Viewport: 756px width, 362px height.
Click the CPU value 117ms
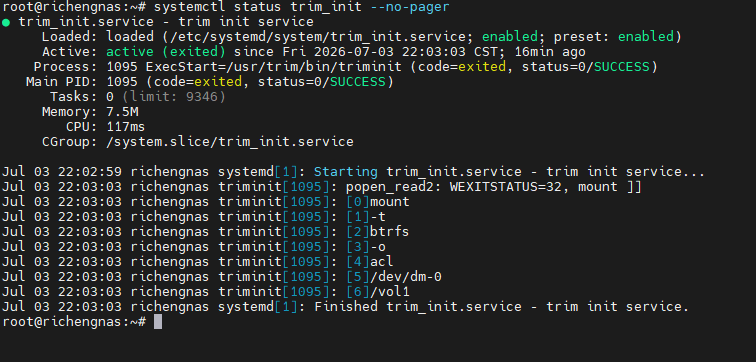[126, 127]
